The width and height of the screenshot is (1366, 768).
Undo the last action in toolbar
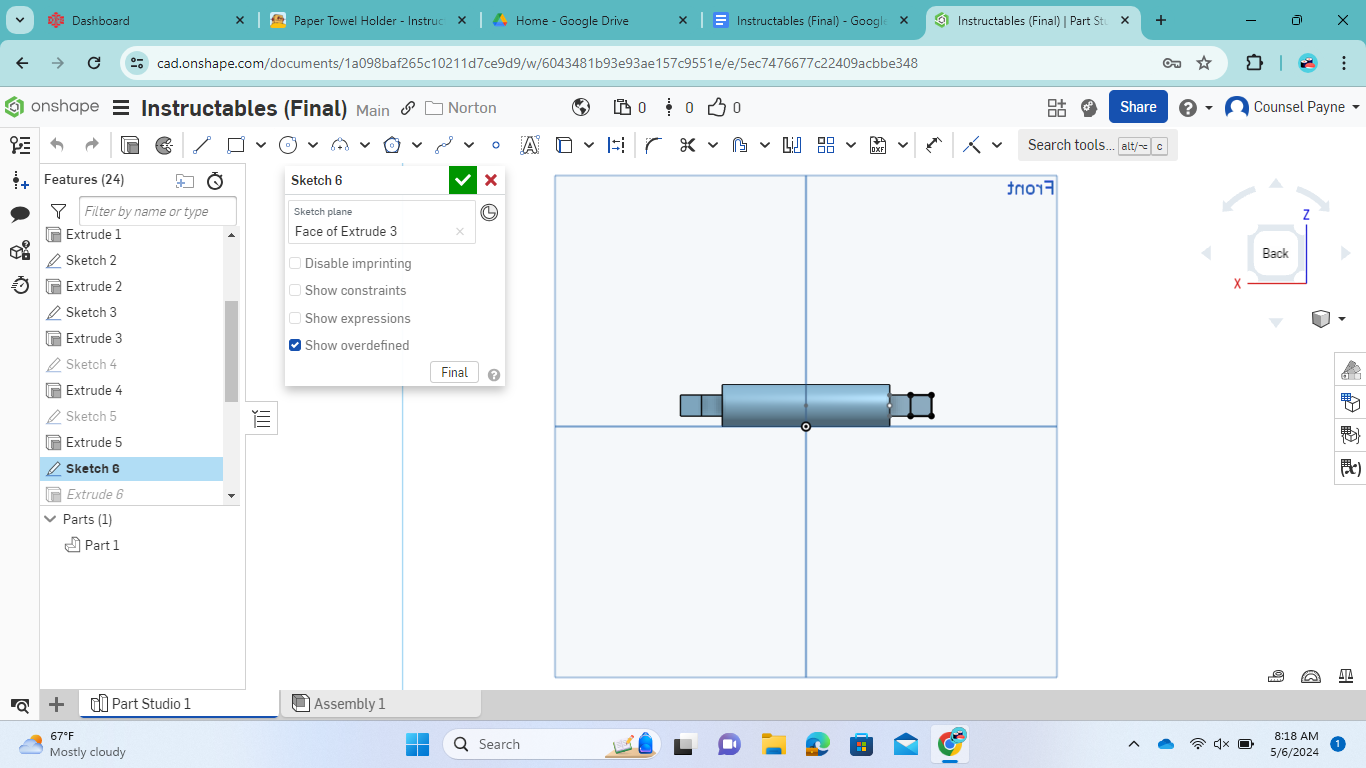[57, 145]
